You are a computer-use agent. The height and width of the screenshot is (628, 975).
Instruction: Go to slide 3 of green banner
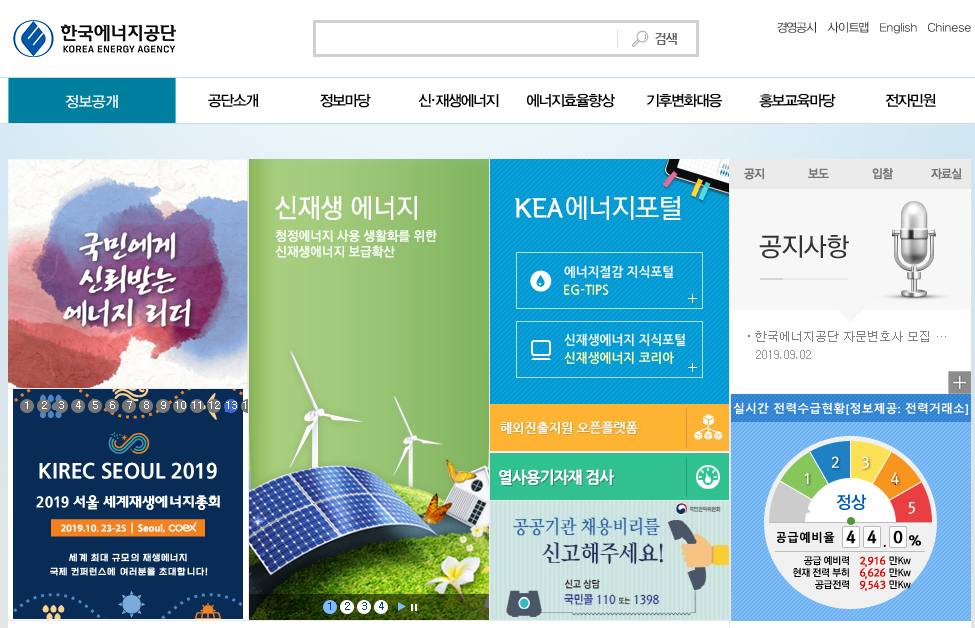364,607
